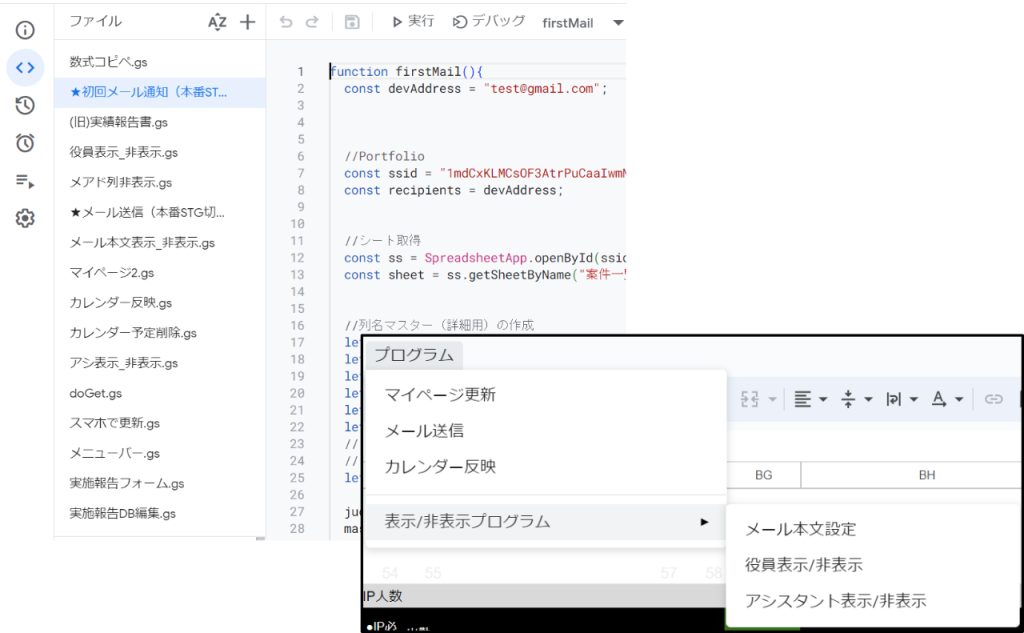Select メール送信 from プログラム menu

coord(424,431)
